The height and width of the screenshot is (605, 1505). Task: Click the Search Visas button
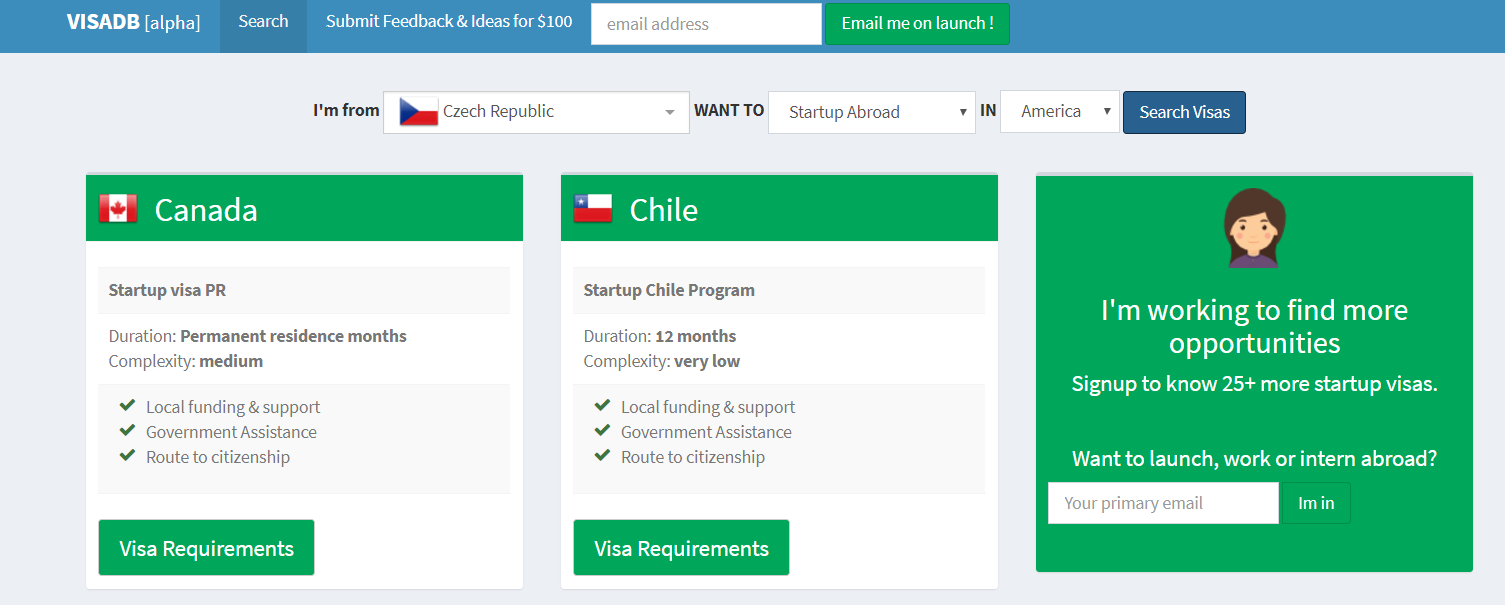(x=1184, y=112)
